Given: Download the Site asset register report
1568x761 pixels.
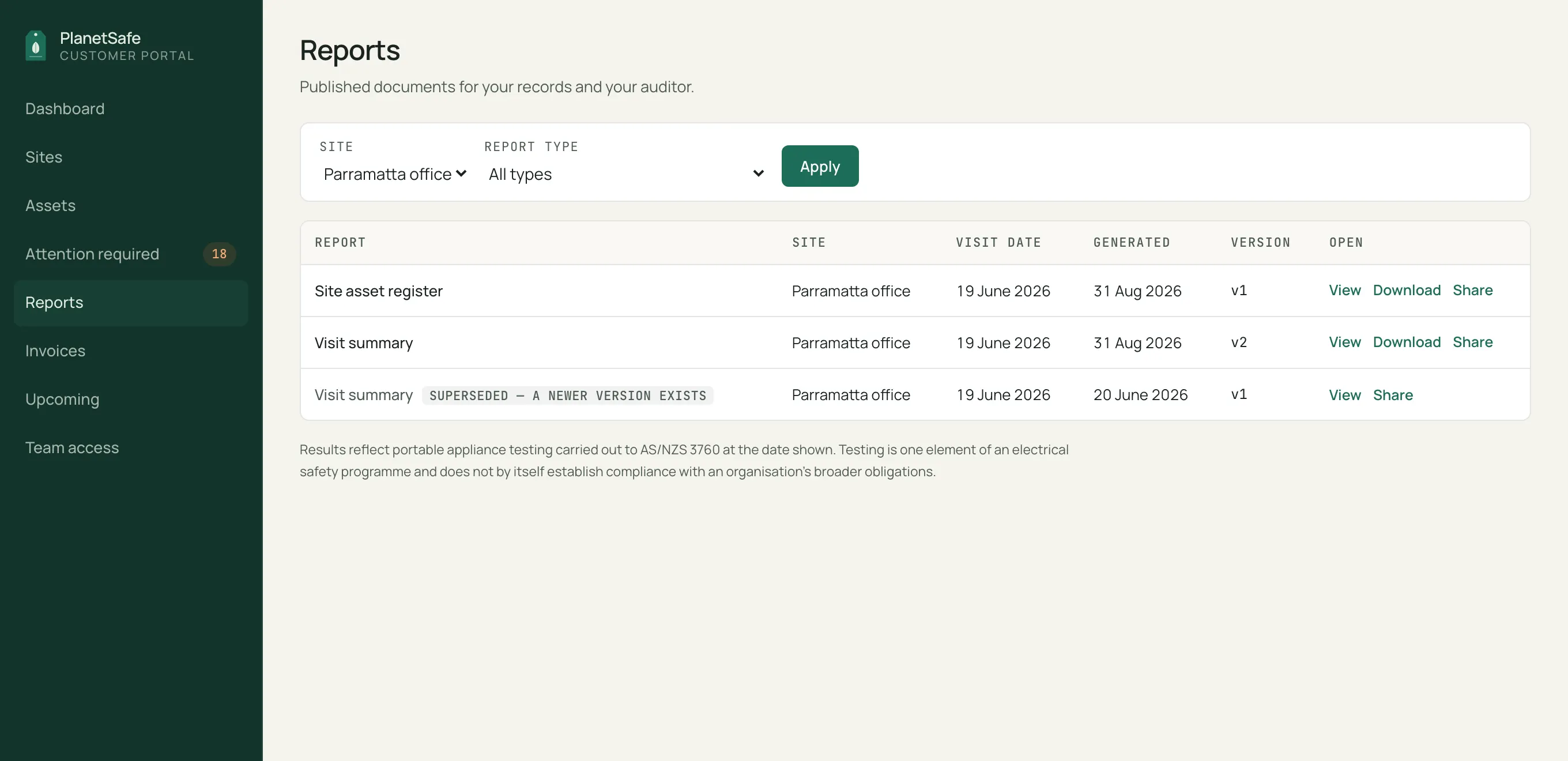Looking at the screenshot, I should tap(1407, 291).
